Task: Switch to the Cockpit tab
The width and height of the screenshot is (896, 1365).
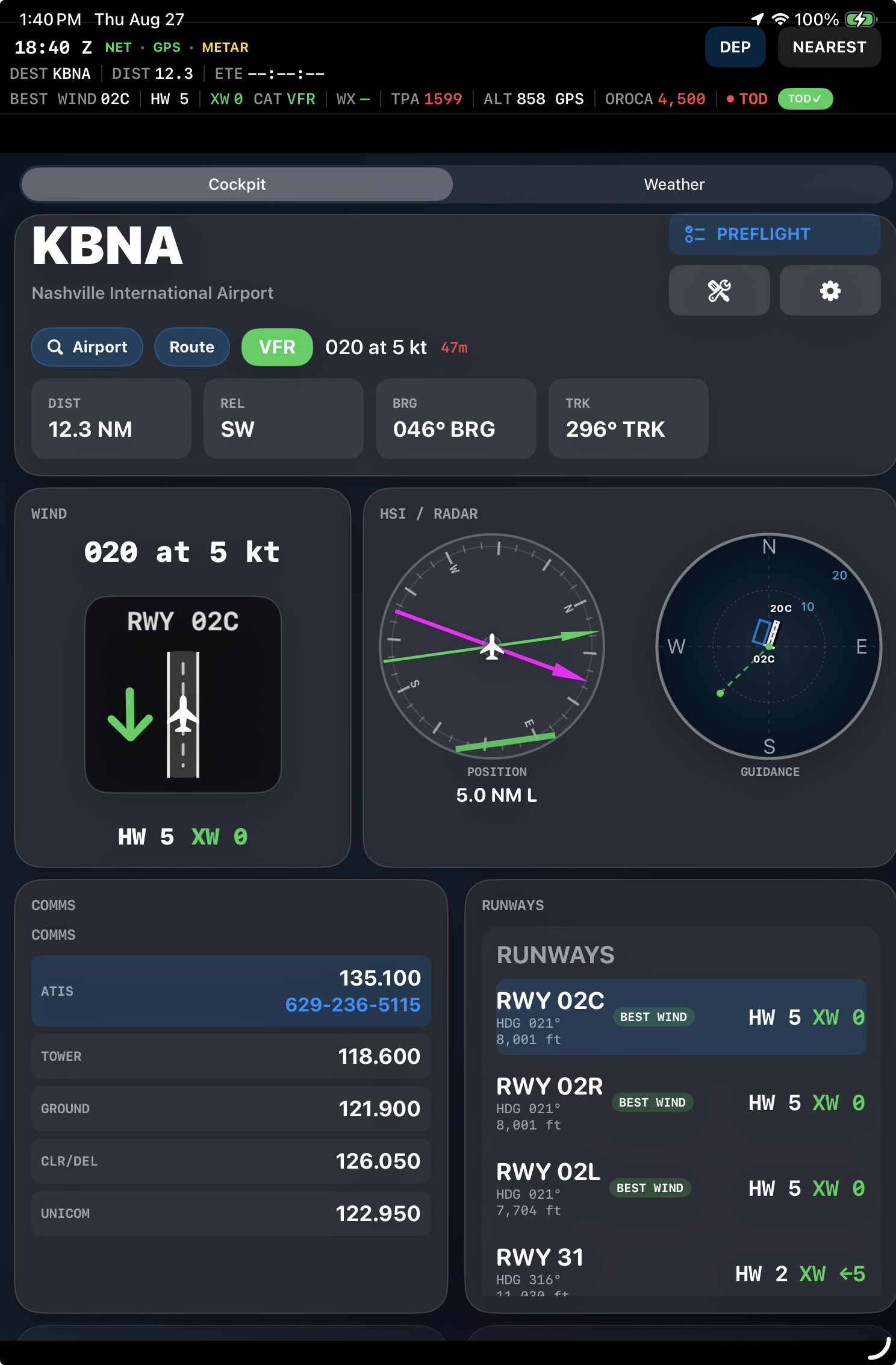Action: tap(237, 184)
